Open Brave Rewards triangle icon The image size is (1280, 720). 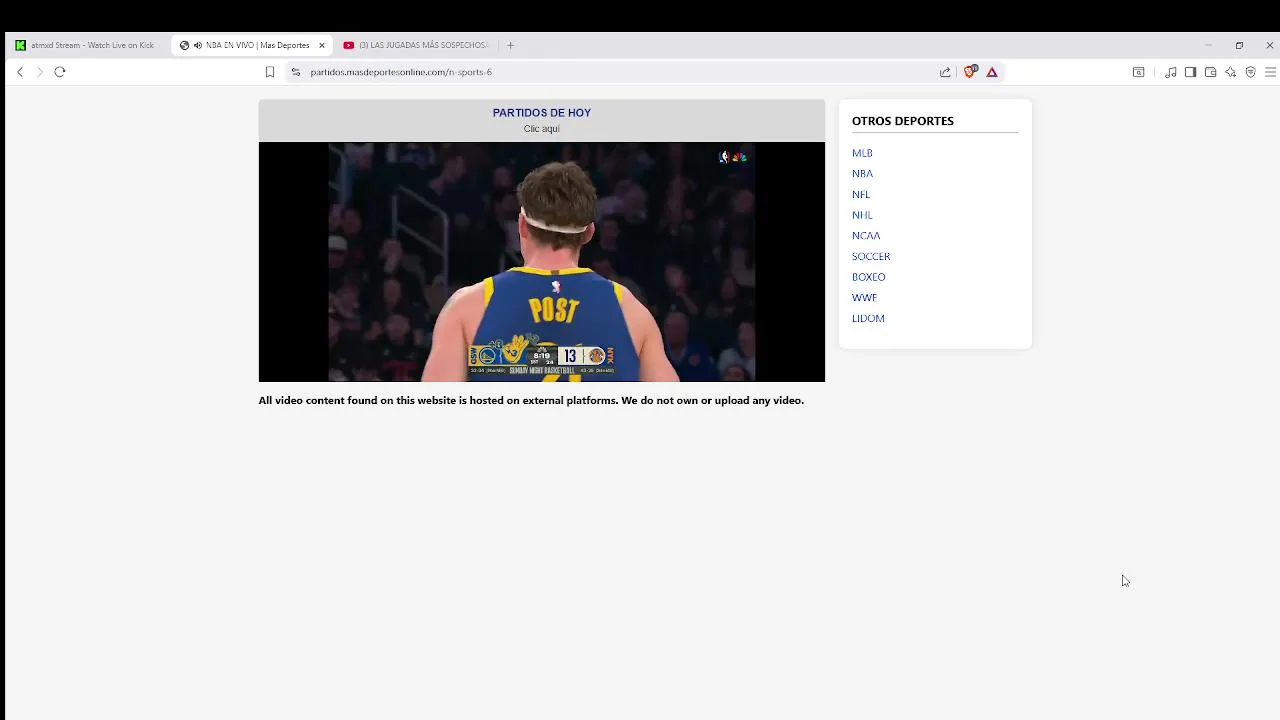(992, 72)
